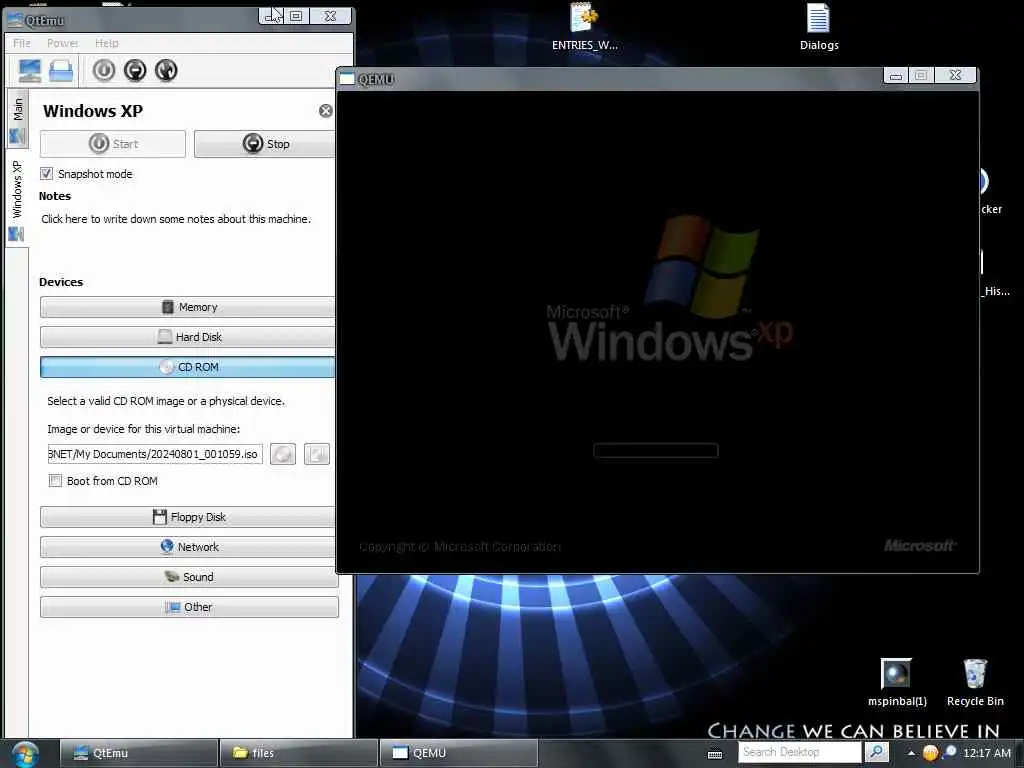Switch to QEMU taskbar button
The width and height of the screenshot is (1024, 768).
458,753
